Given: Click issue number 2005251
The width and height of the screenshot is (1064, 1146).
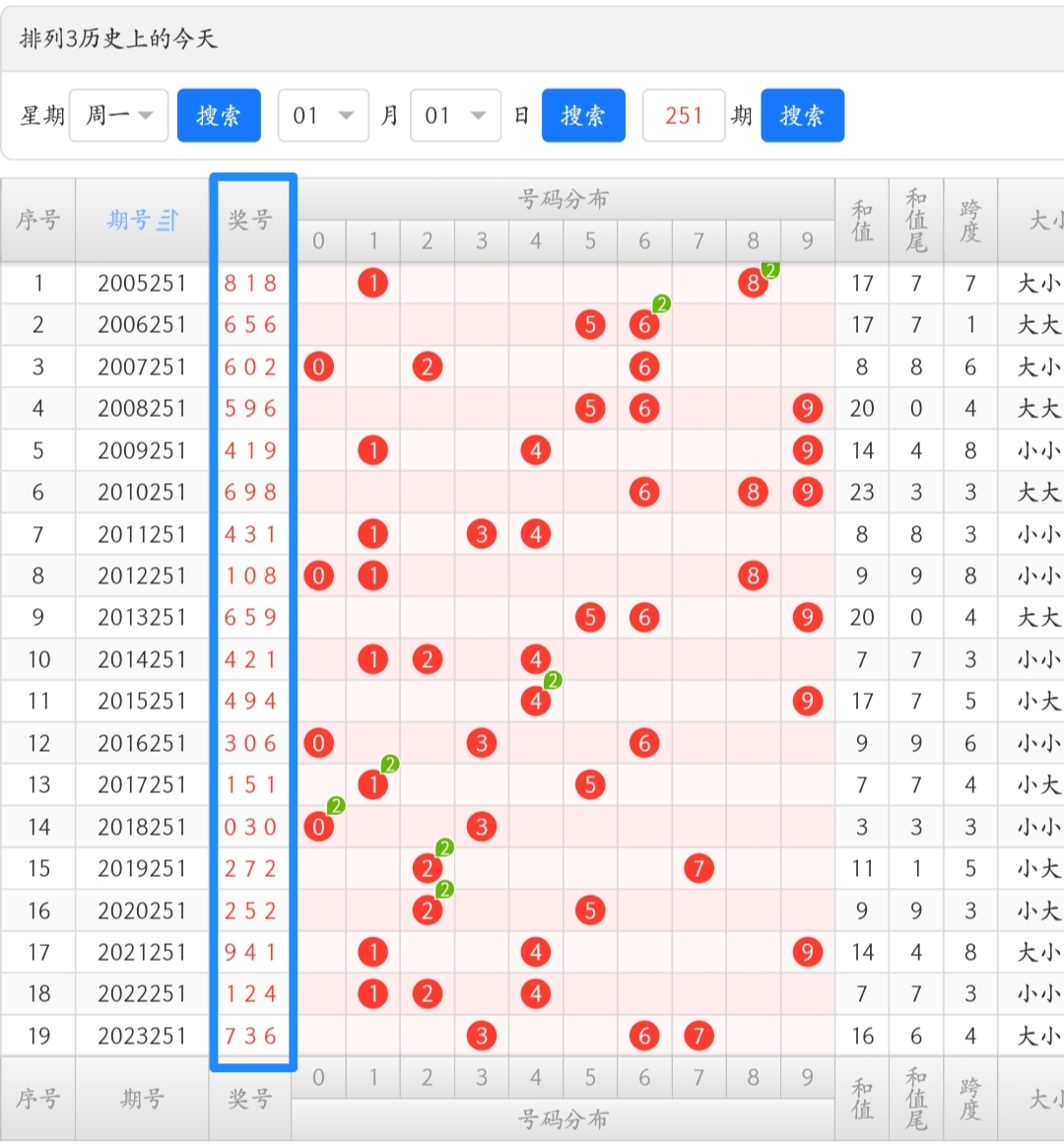Looking at the screenshot, I should pyautogui.click(x=142, y=283).
